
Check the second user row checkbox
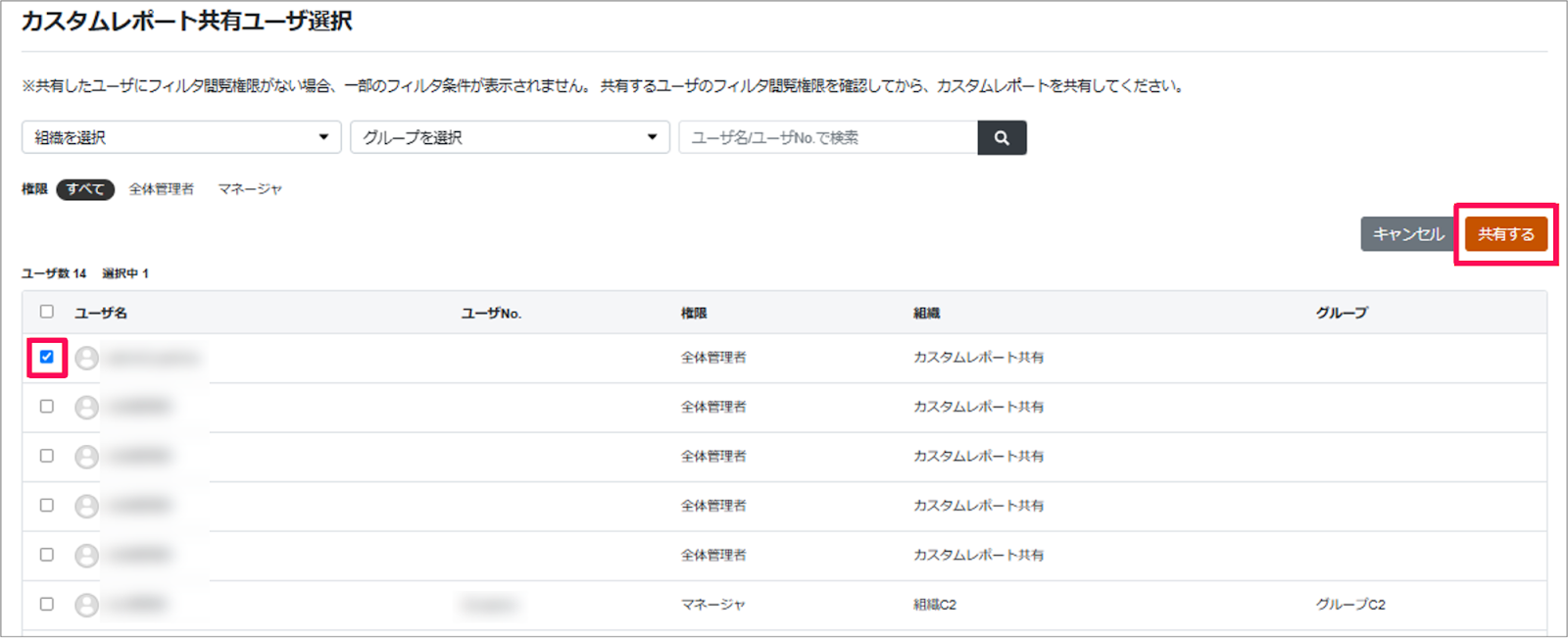pos(46,406)
